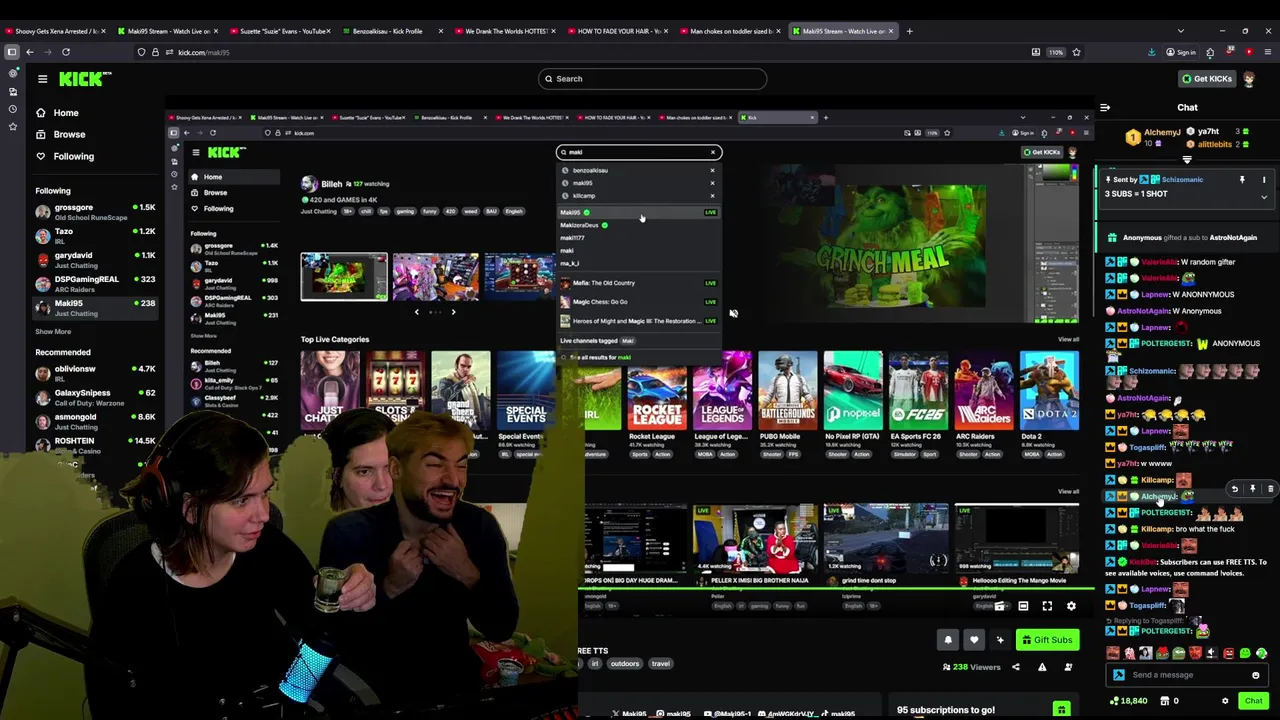The height and width of the screenshot is (720, 1280).
Task: Open grossgore channel in Following list
Action: tap(95, 212)
